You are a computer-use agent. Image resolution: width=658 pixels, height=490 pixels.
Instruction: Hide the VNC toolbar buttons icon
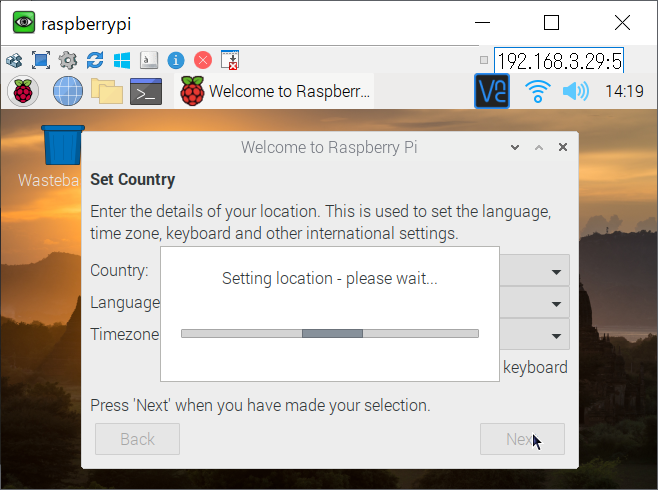[x=230, y=60]
